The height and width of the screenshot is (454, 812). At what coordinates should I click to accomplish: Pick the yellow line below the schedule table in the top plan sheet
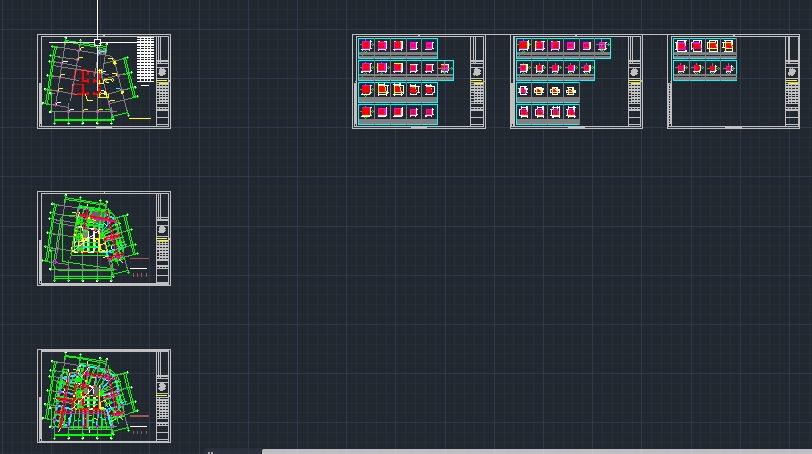pyautogui.click(x=140, y=119)
